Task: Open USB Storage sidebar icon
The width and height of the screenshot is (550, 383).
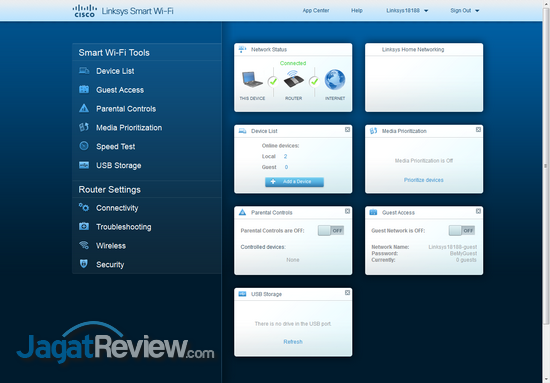Action: [84, 165]
